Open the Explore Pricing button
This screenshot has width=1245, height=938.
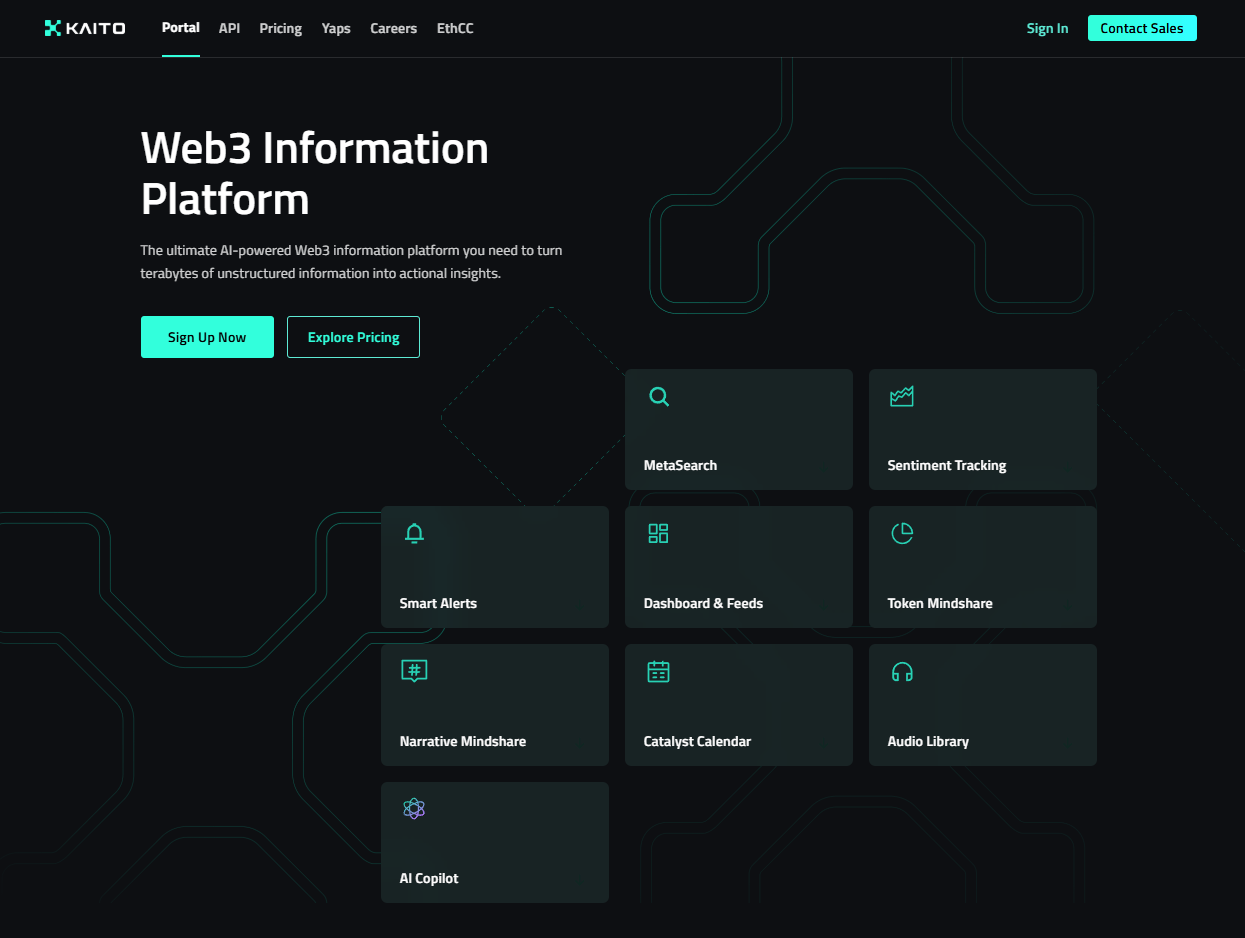pyautogui.click(x=353, y=337)
